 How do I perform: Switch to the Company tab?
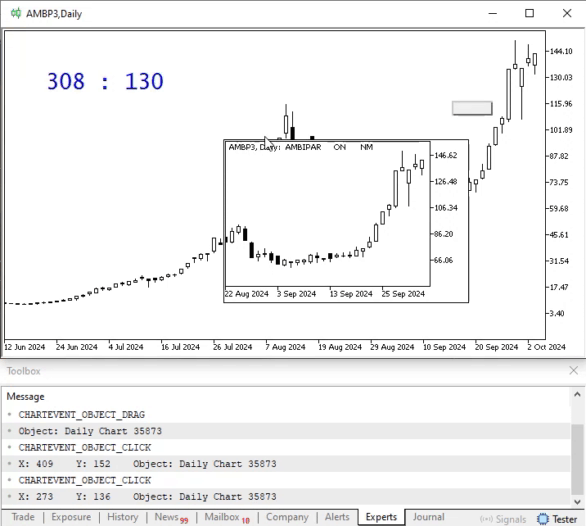tap(287, 517)
